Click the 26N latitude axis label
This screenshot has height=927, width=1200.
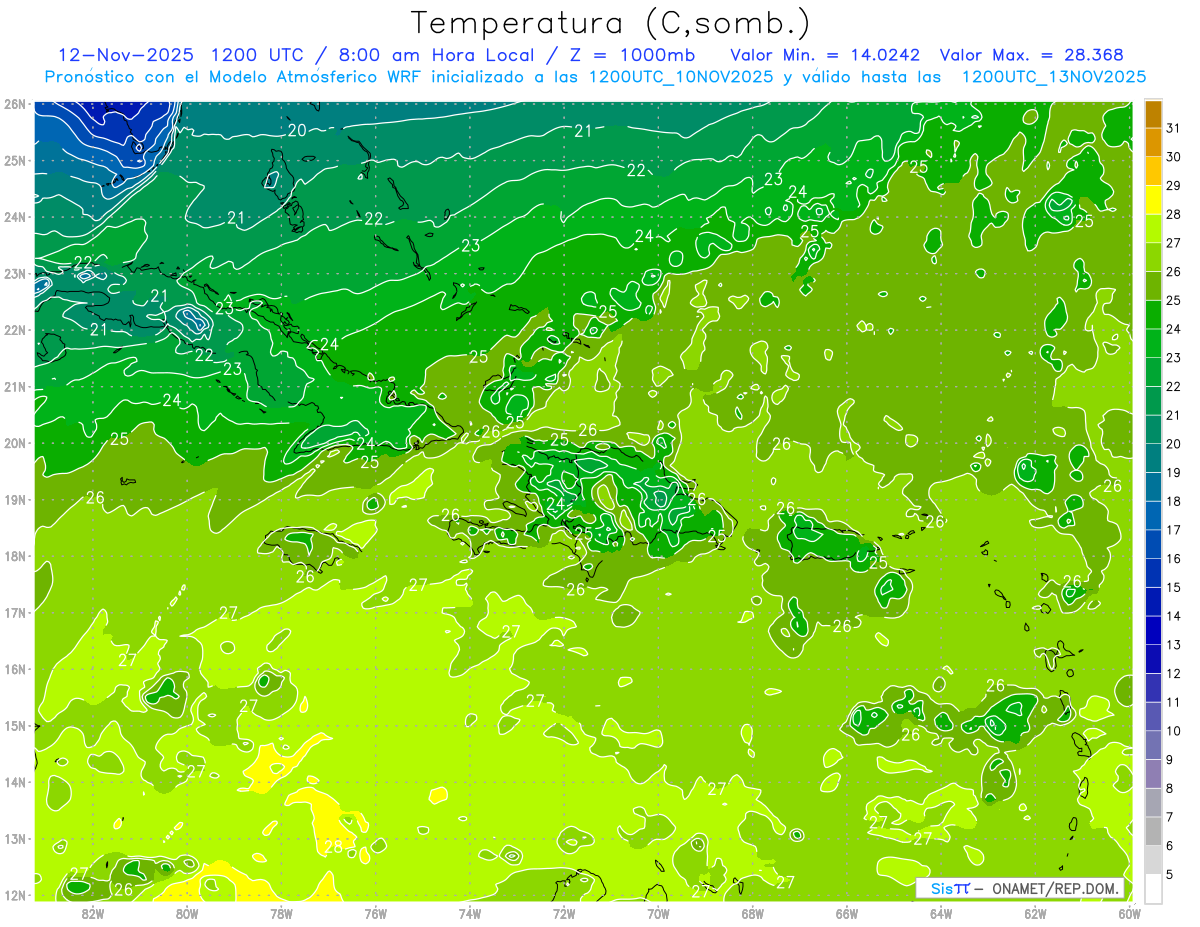15,104
